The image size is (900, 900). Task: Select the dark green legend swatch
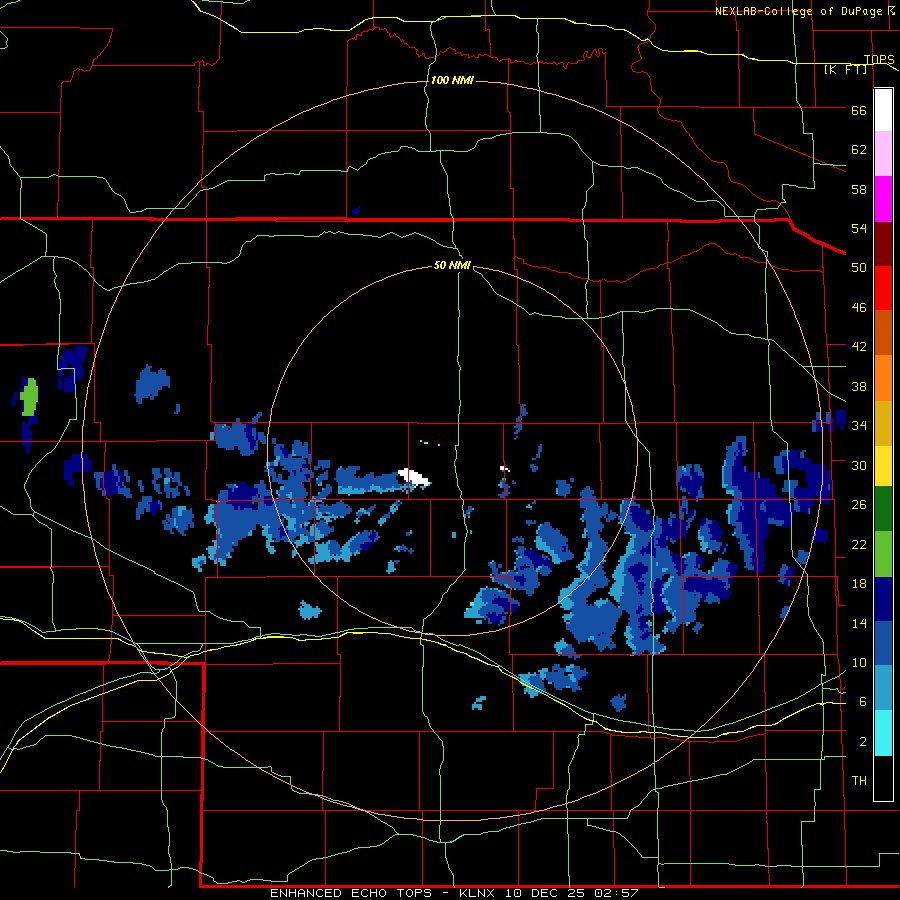883,509
